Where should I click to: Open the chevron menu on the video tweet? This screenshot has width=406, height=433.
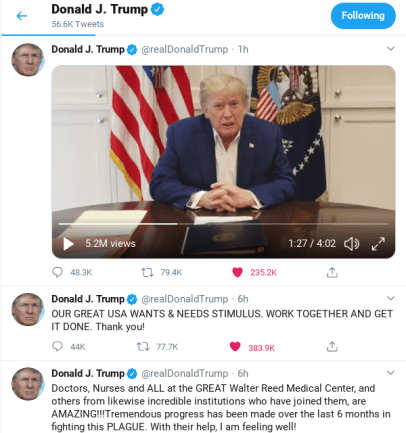(391, 49)
